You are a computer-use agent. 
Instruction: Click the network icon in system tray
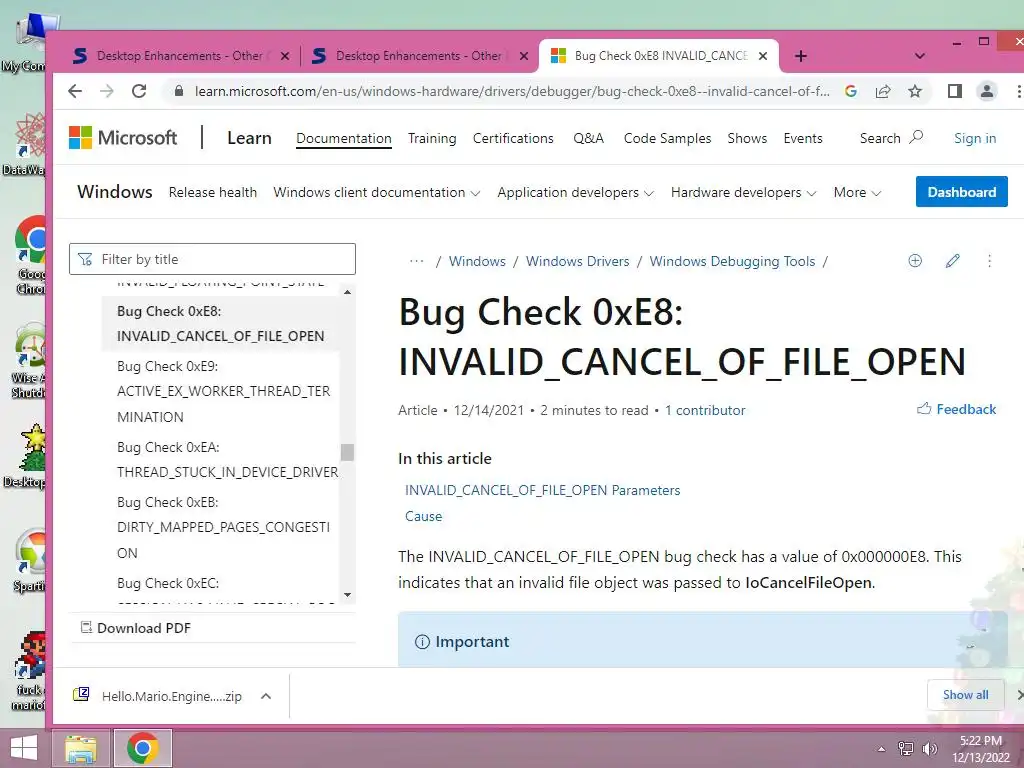(x=905, y=748)
